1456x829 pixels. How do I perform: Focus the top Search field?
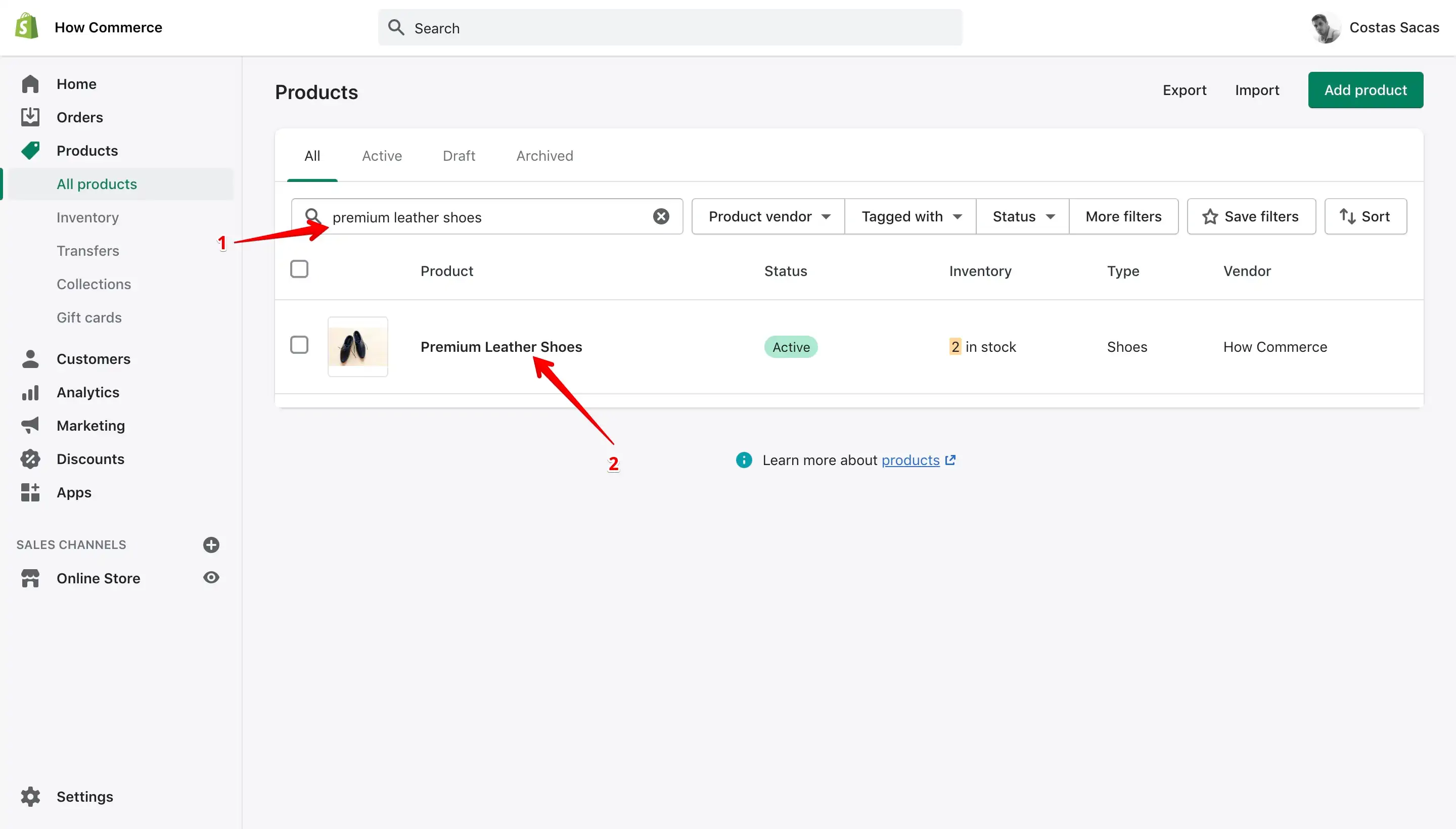click(x=670, y=27)
